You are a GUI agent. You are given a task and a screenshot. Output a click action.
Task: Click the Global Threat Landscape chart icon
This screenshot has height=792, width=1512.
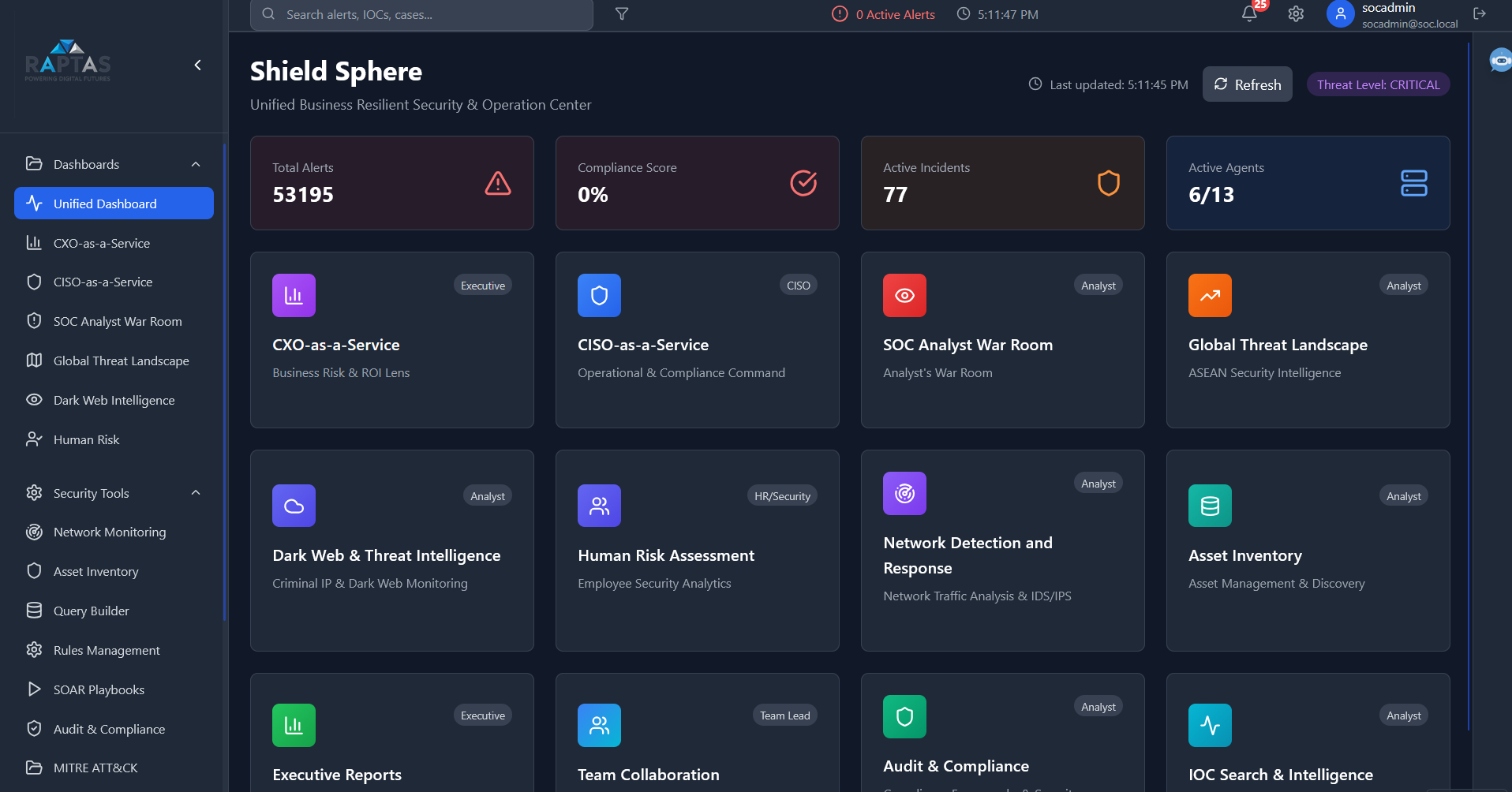tap(1210, 296)
